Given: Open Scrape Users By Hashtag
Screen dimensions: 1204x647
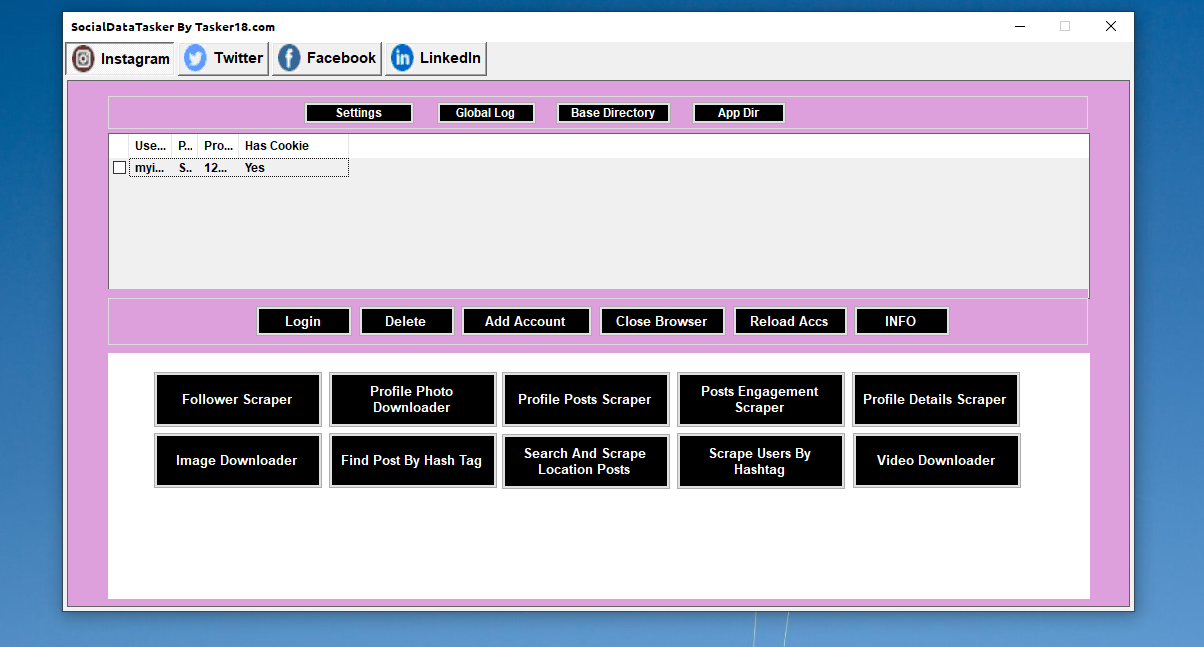Looking at the screenshot, I should (760, 461).
